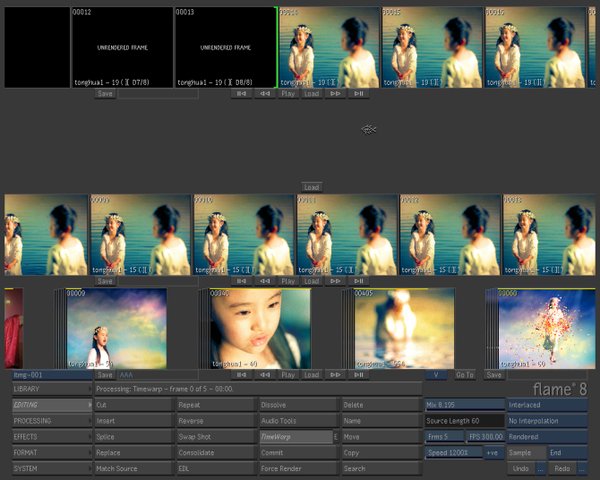This screenshot has height=480, width=600.
Task: Toggle the Rendered option
Action: coord(546,437)
